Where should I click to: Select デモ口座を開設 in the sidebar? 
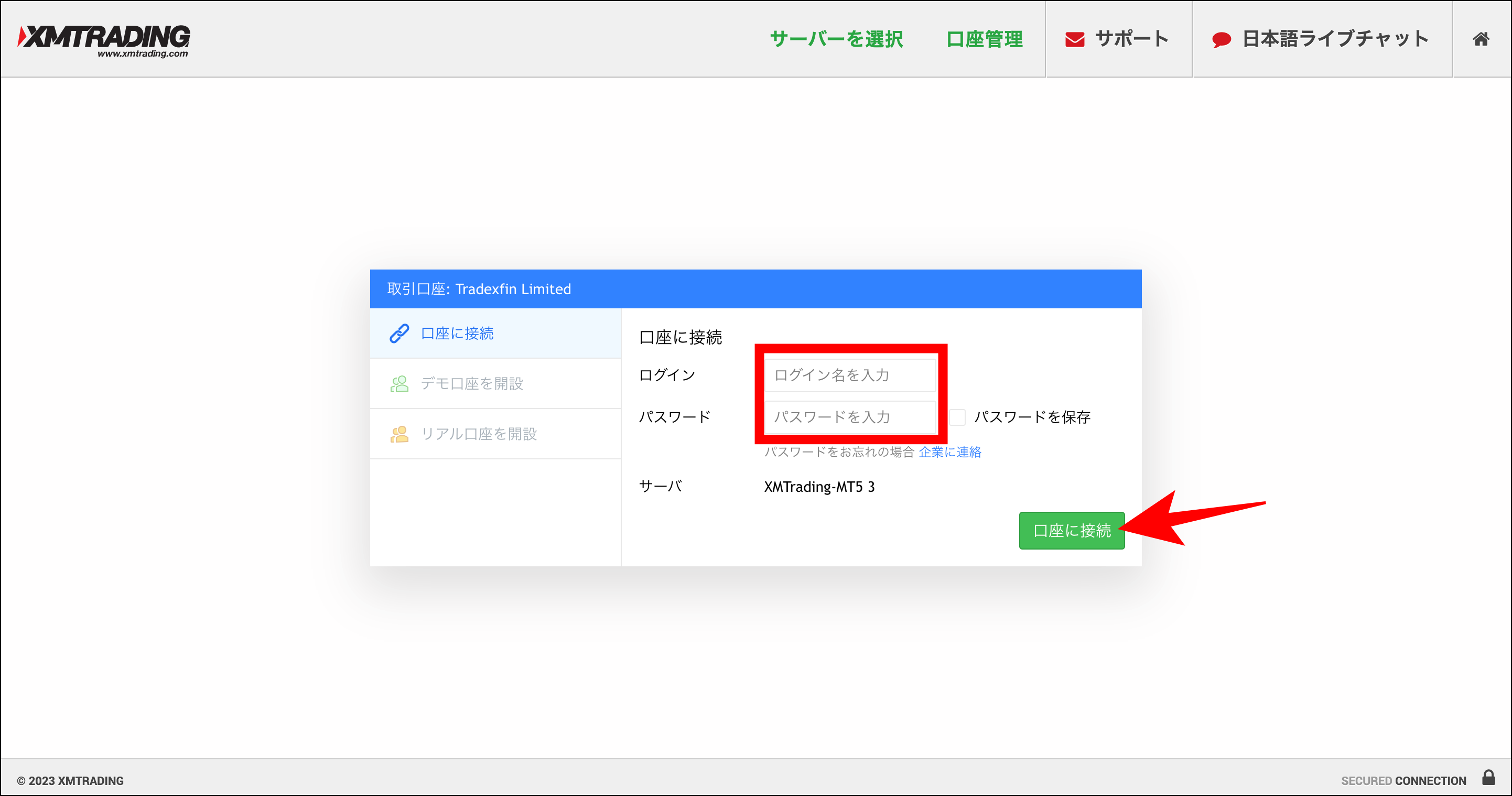473,383
